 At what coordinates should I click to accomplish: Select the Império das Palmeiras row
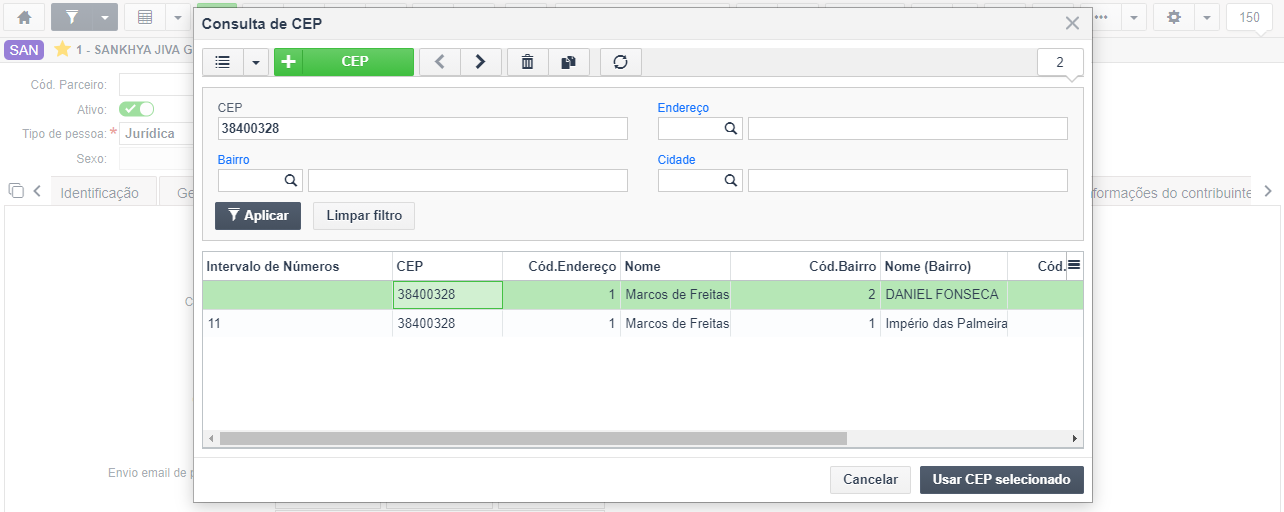pyautogui.click(x=643, y=324)
